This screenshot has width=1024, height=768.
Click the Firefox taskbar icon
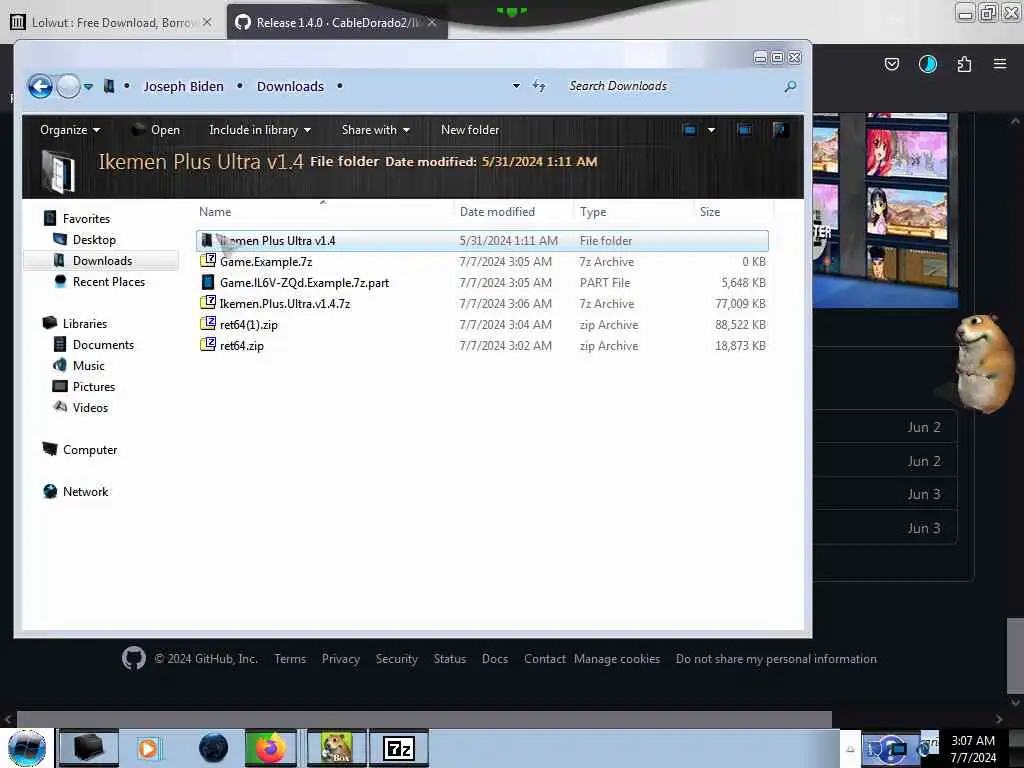click(271, 748)
